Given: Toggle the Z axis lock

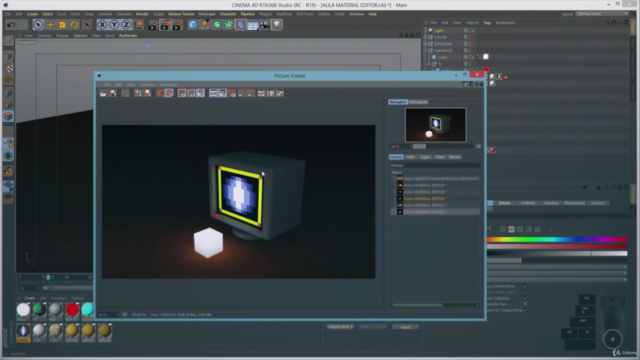Looking at the screenshot, I should [126, 25].
